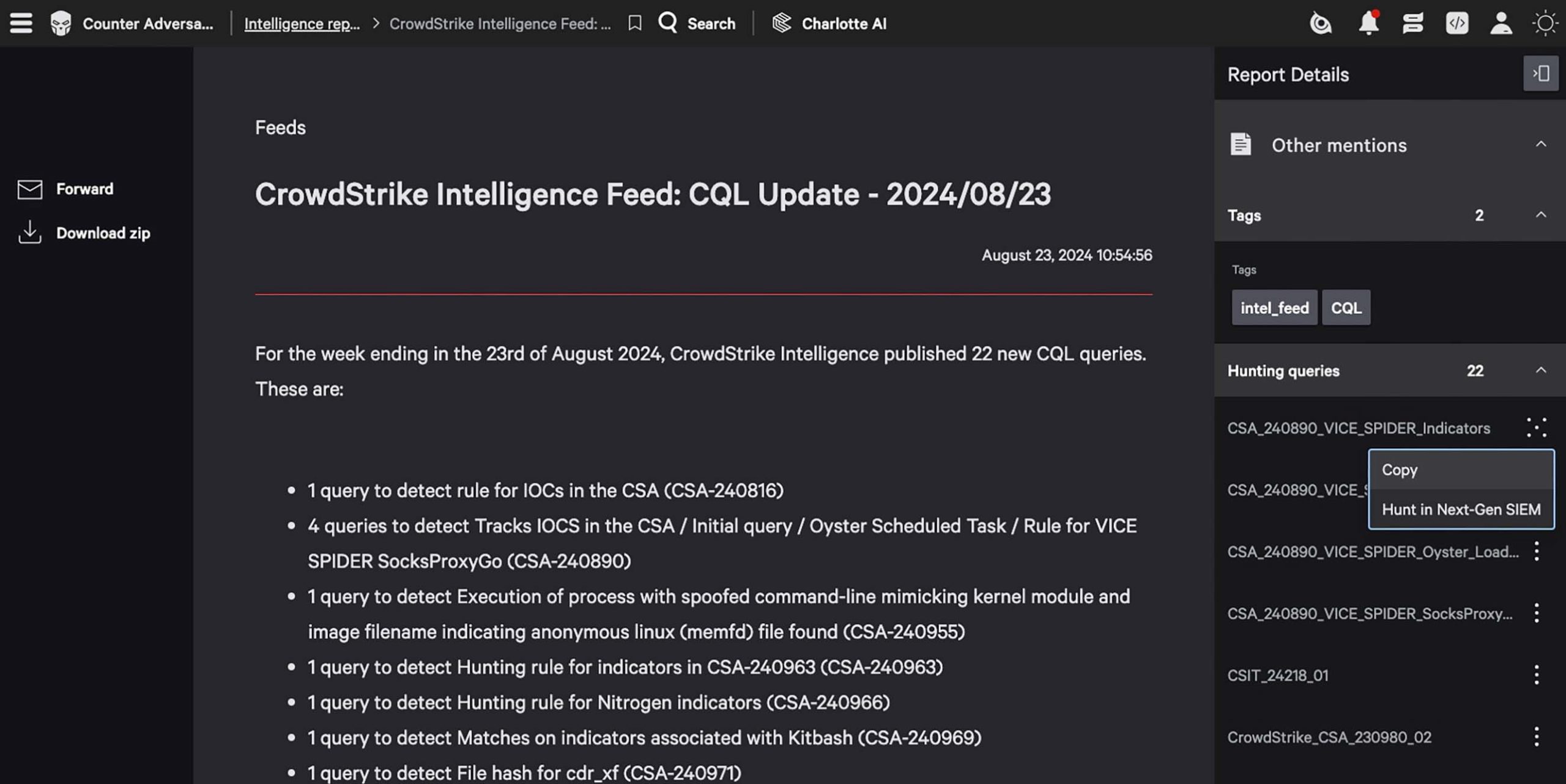Open the user profile icon
Image resolution: width=1566 pixels, height=784 pixels.
[x=1501, y=23]
